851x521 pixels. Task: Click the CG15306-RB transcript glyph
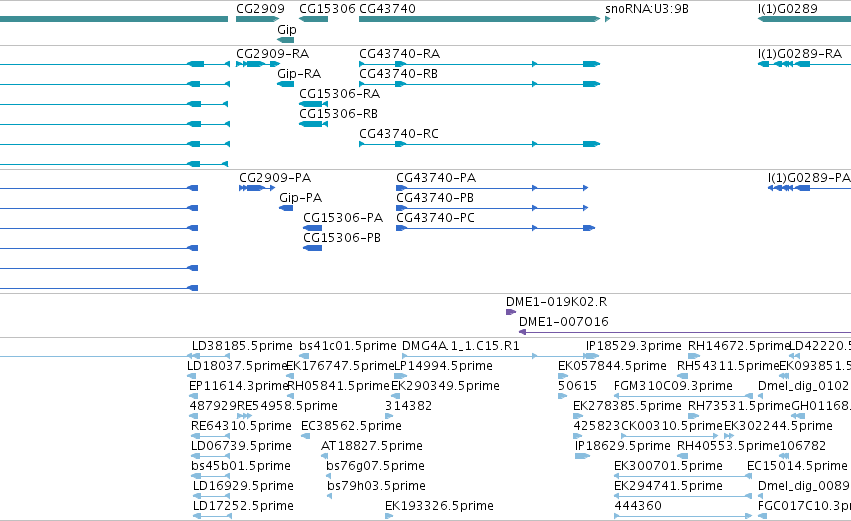coord(313,124)
